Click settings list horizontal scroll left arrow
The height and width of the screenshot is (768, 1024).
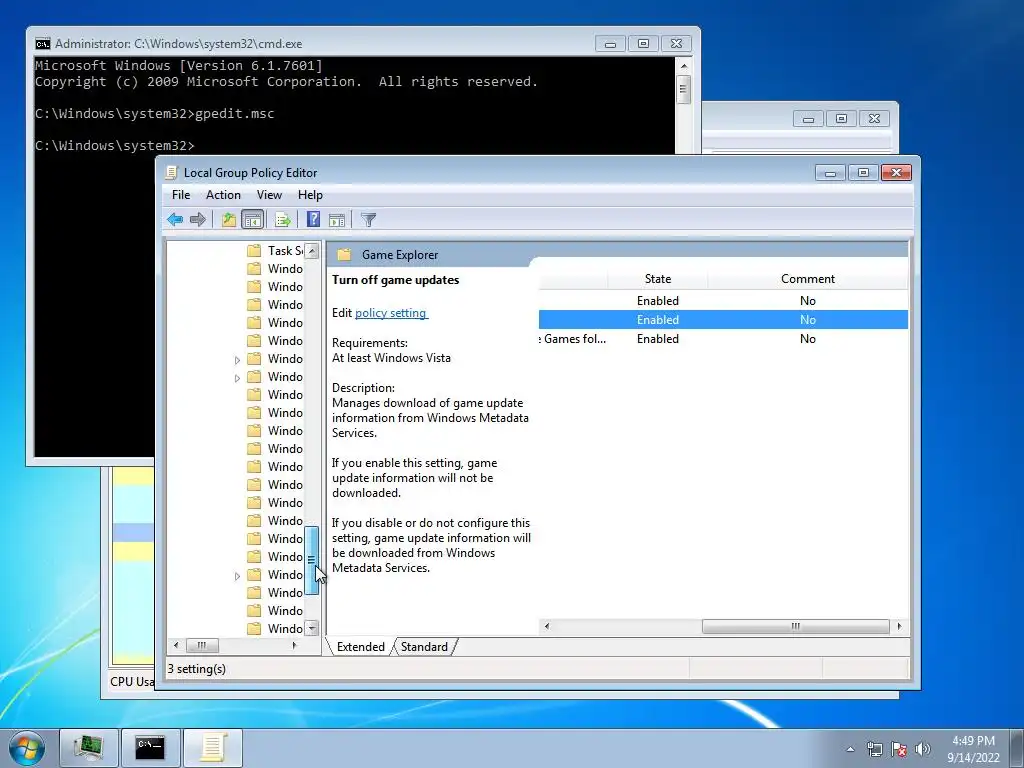547,626
